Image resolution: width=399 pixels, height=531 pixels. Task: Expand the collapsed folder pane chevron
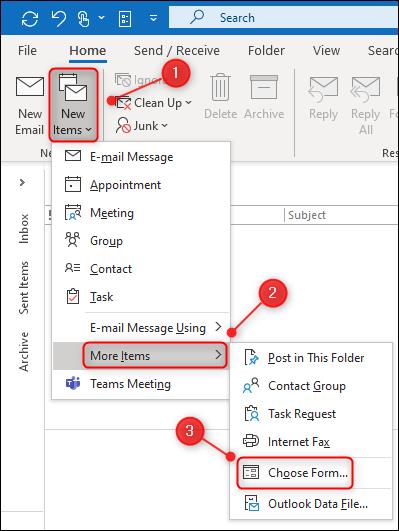[x=22, y=183]
